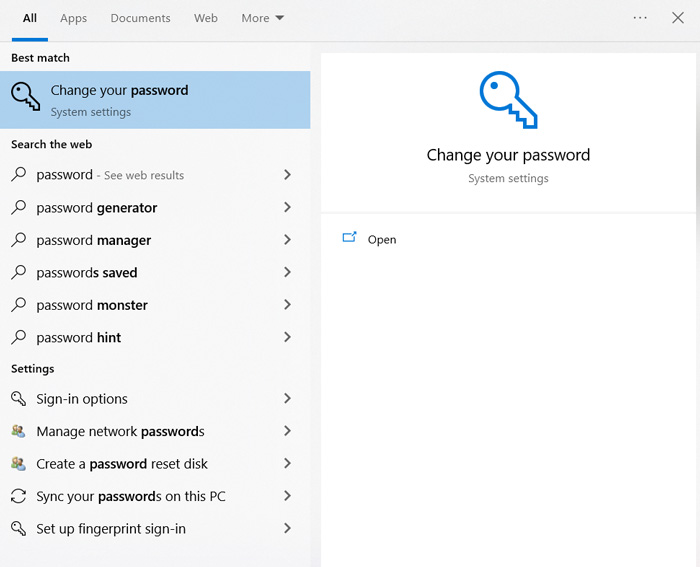Switch to the Apps tab
The image size is (700, 567).
pos(73,18)
